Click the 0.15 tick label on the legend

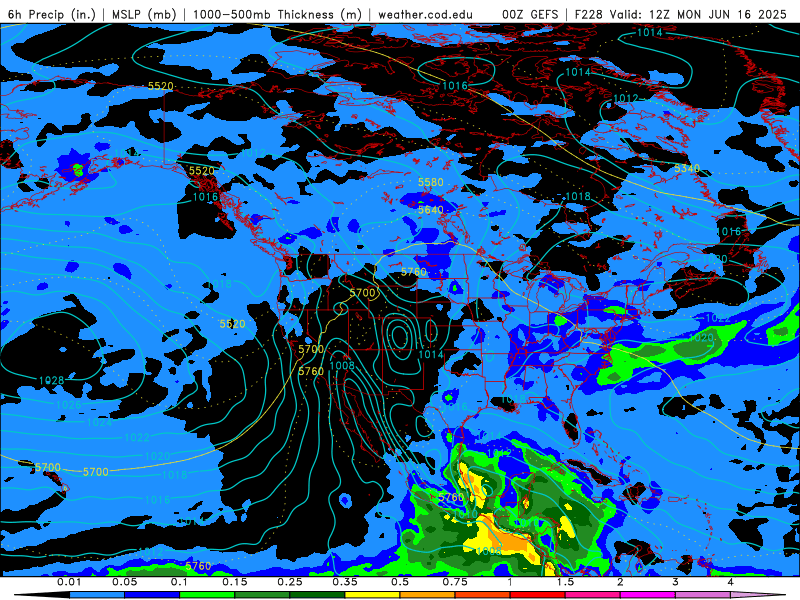click(235, 582)
